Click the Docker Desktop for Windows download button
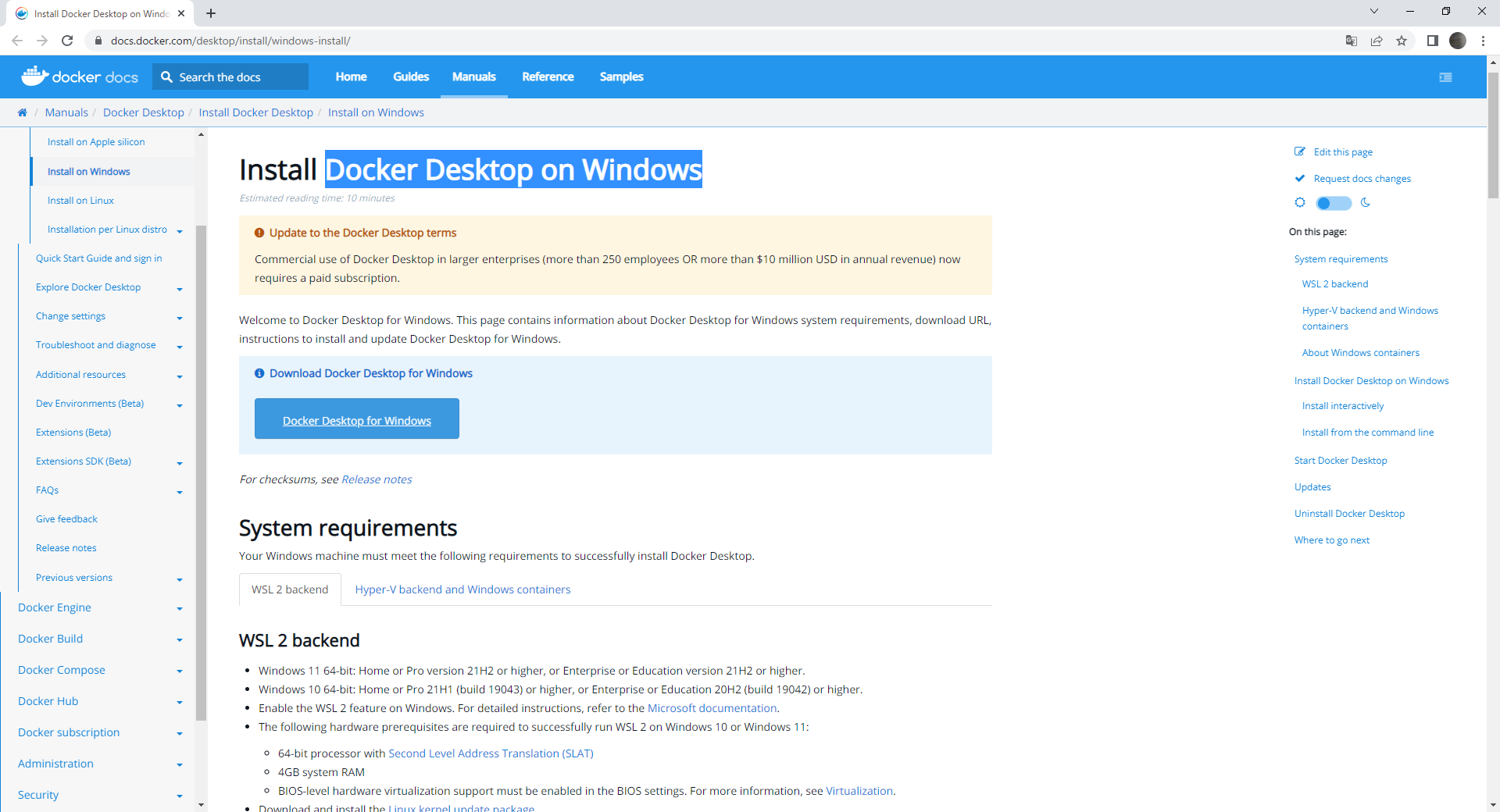Viewport: 1500px width, 812px height. pos(357,418)
